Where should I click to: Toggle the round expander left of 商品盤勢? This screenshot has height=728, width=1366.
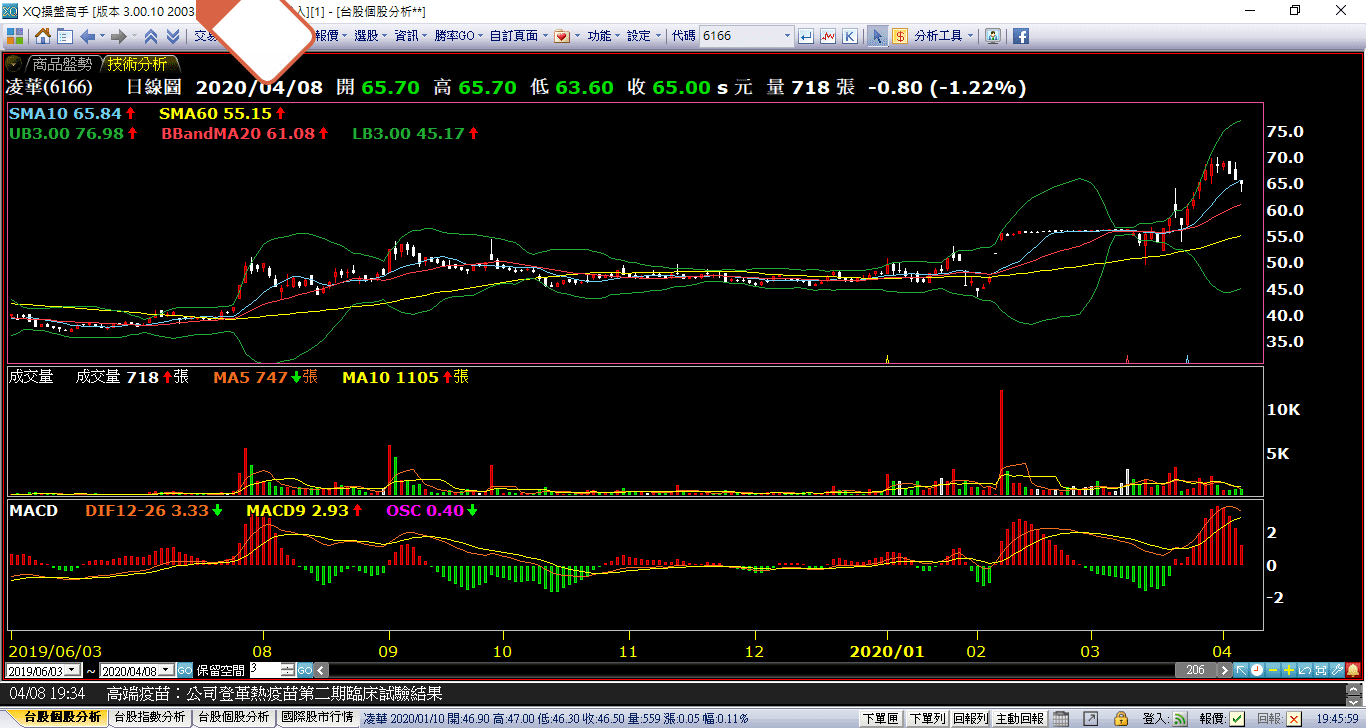14,63
